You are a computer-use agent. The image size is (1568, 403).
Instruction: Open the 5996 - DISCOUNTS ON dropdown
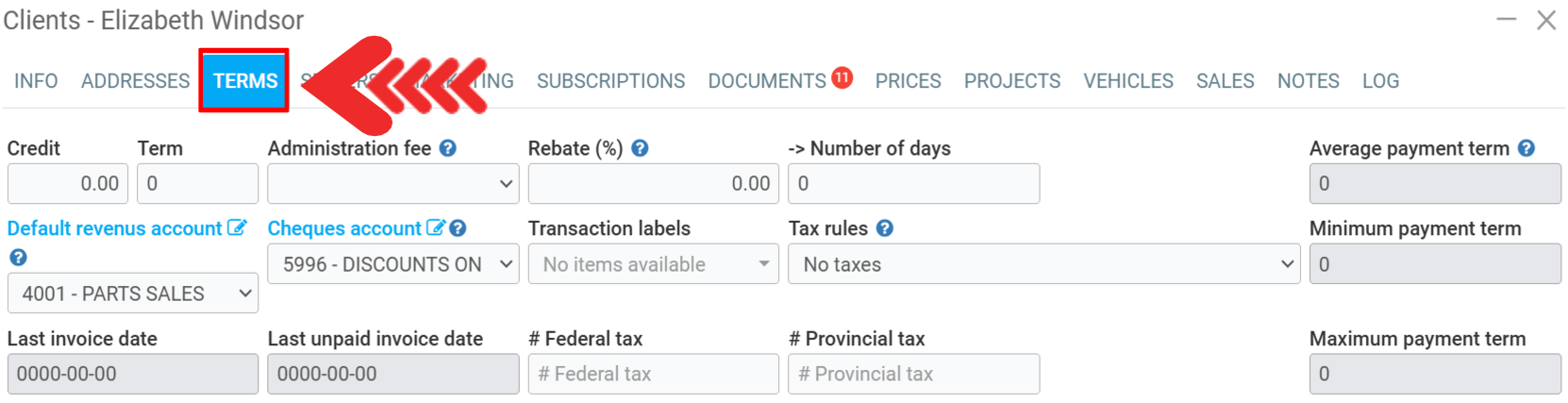point(392,265)
